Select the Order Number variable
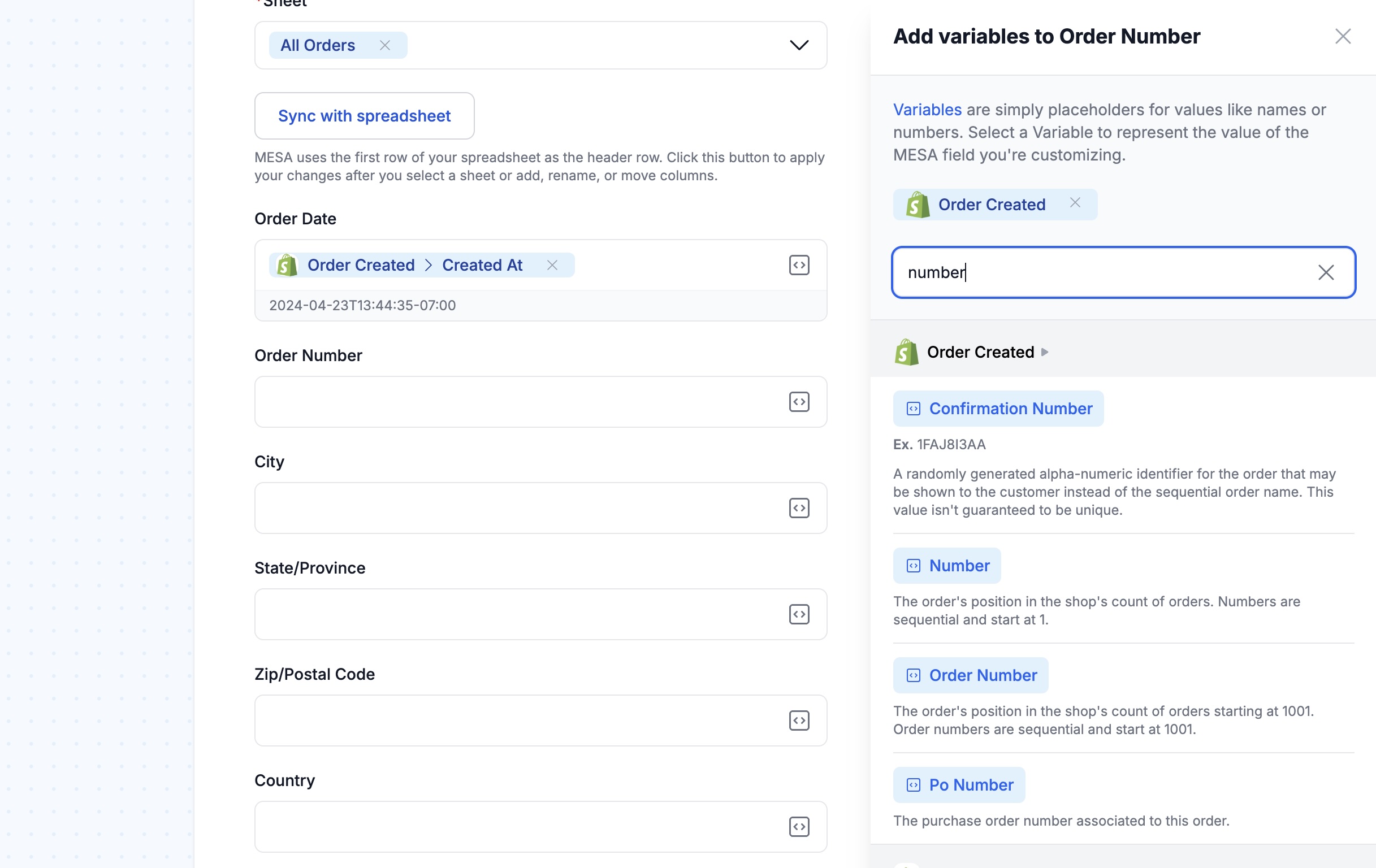 [x=970, y=675]
